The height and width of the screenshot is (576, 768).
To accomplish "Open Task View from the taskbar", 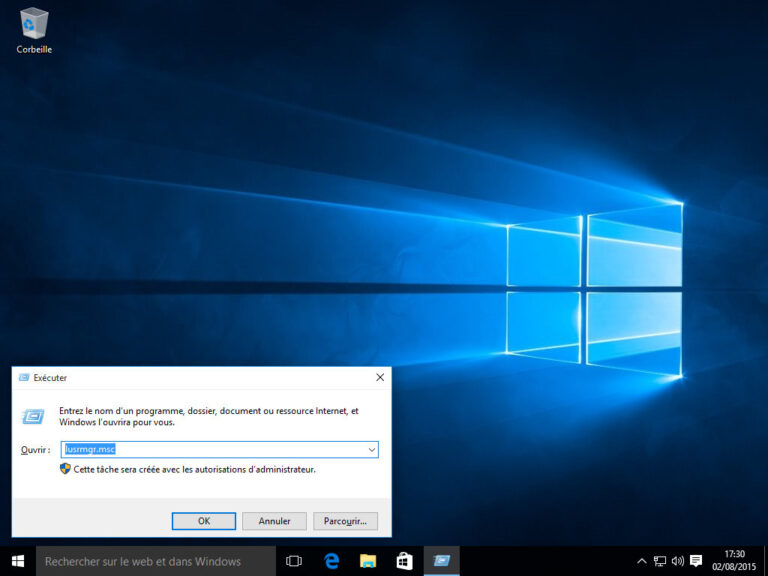I will tap(294, 561).
